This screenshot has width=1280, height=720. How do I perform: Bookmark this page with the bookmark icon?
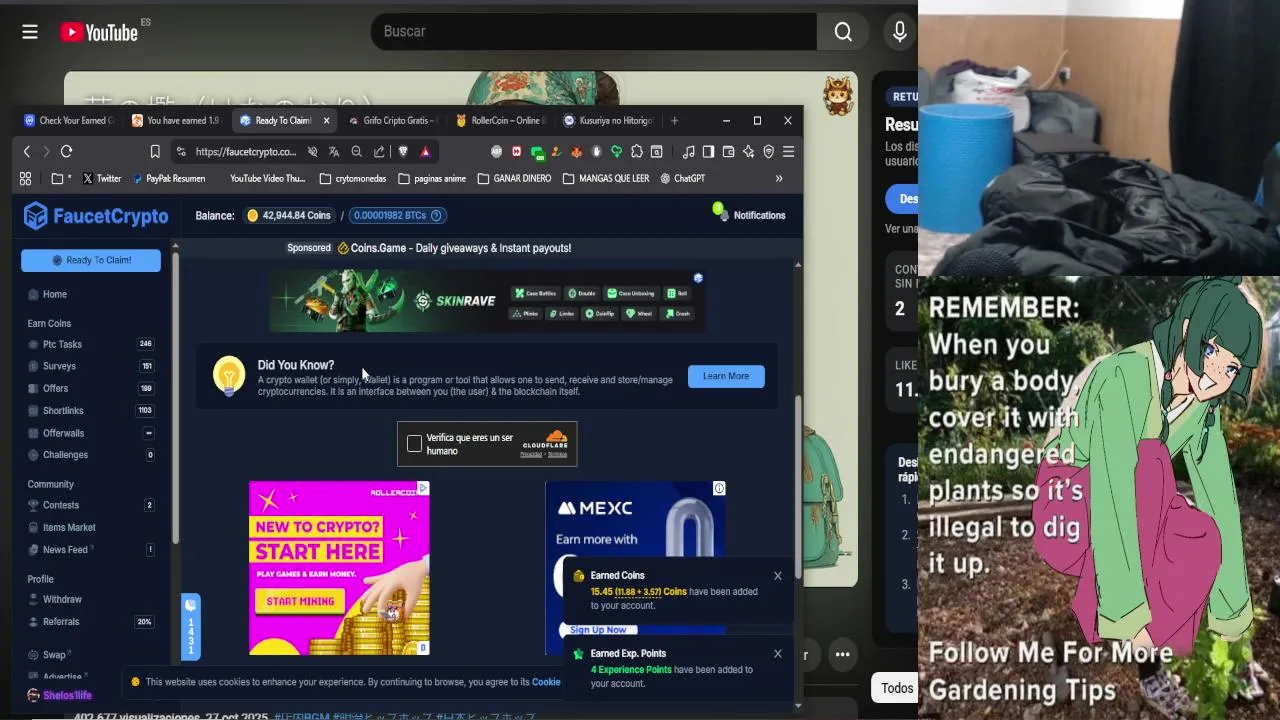coord(155,152)
